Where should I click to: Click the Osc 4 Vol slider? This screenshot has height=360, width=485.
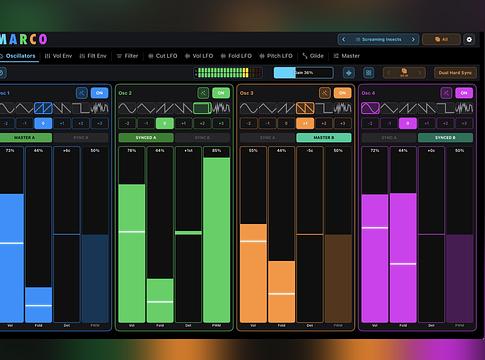[x=375, y=234]
